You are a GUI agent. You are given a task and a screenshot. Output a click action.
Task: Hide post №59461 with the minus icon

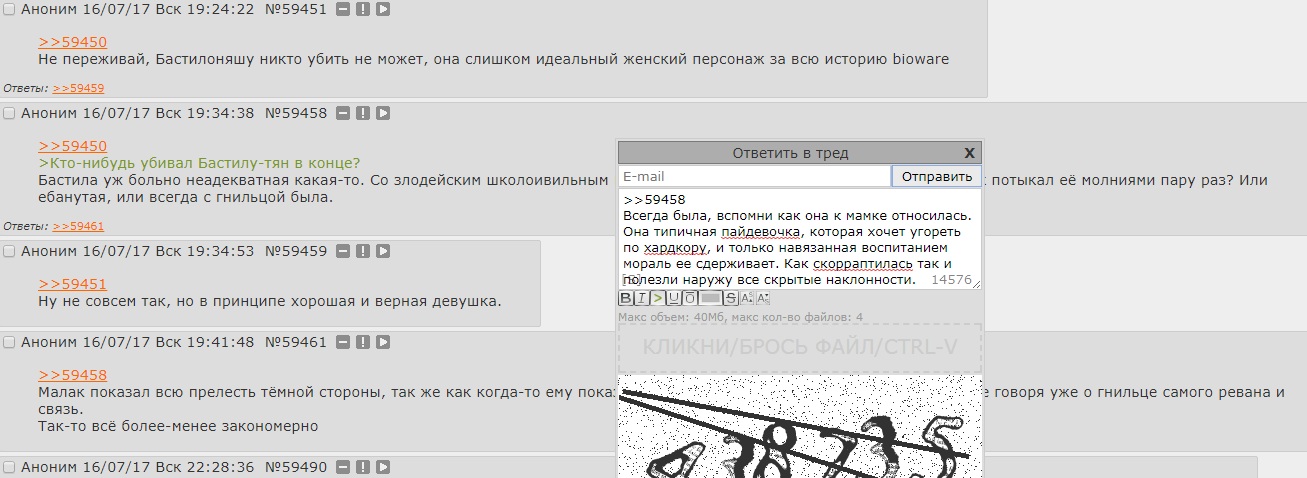[x=343, y=342]
